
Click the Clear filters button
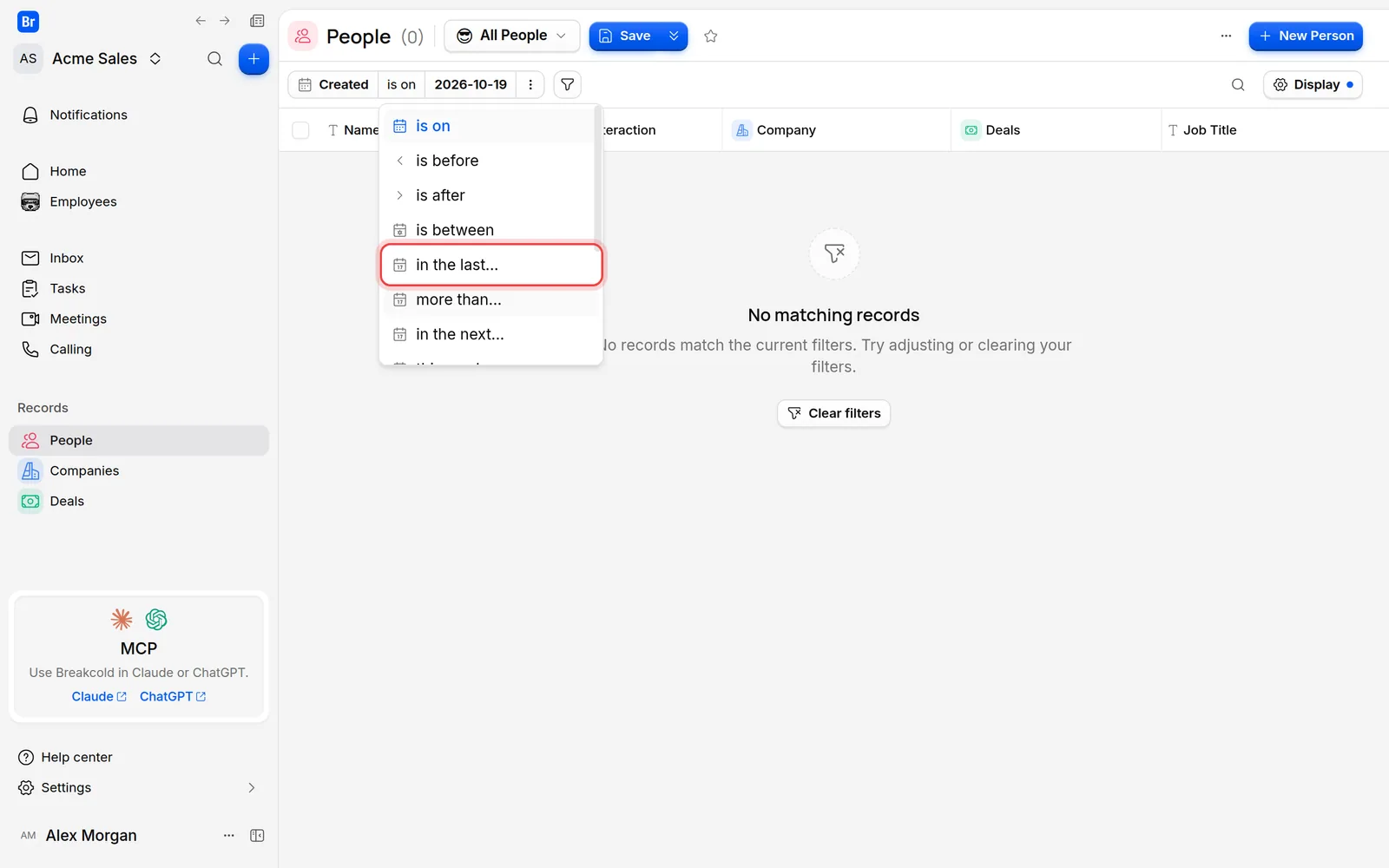pos(833,413)
